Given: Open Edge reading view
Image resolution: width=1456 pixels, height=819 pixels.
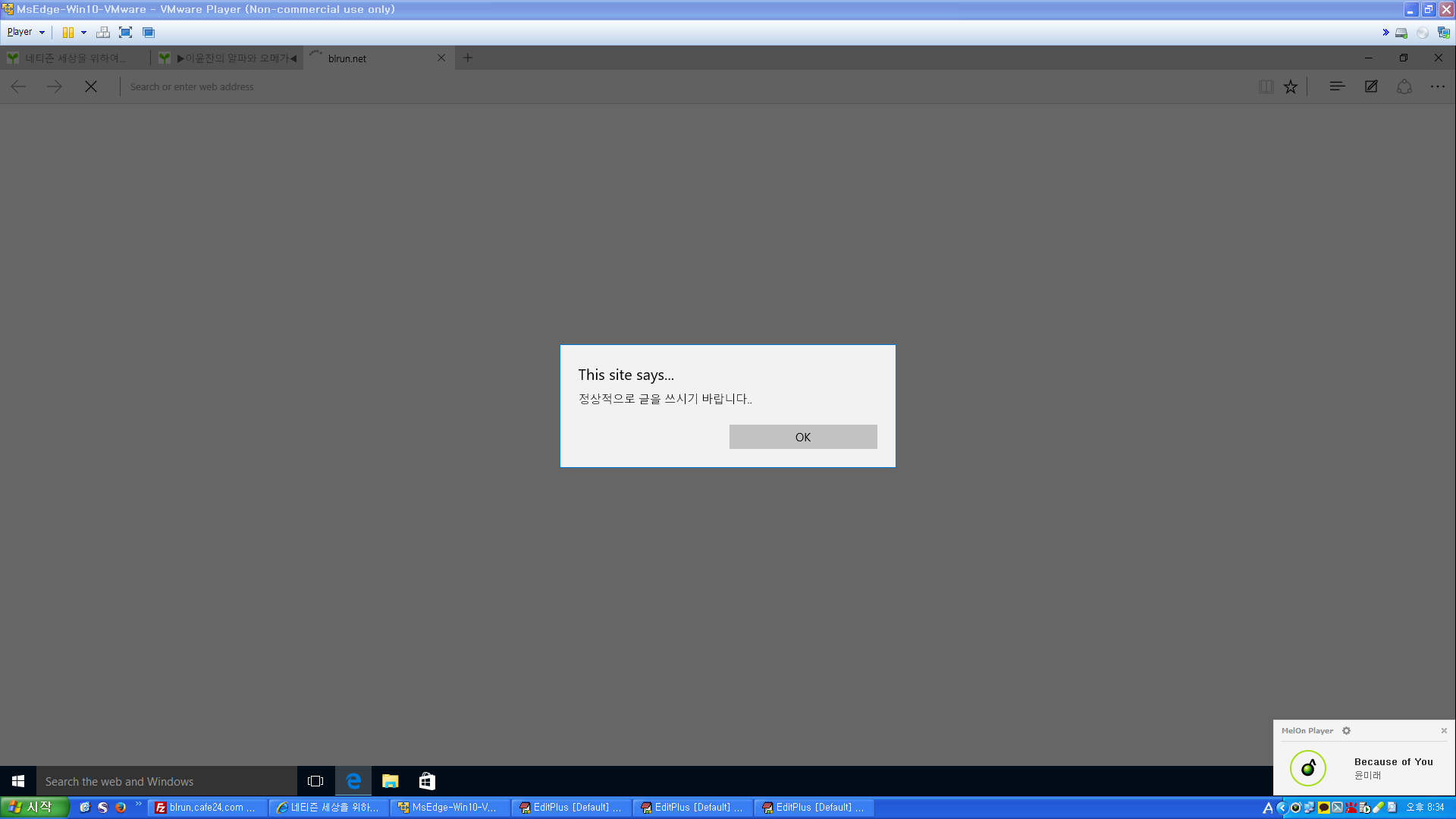Looking at the screenshot, I should [1266, 86].
